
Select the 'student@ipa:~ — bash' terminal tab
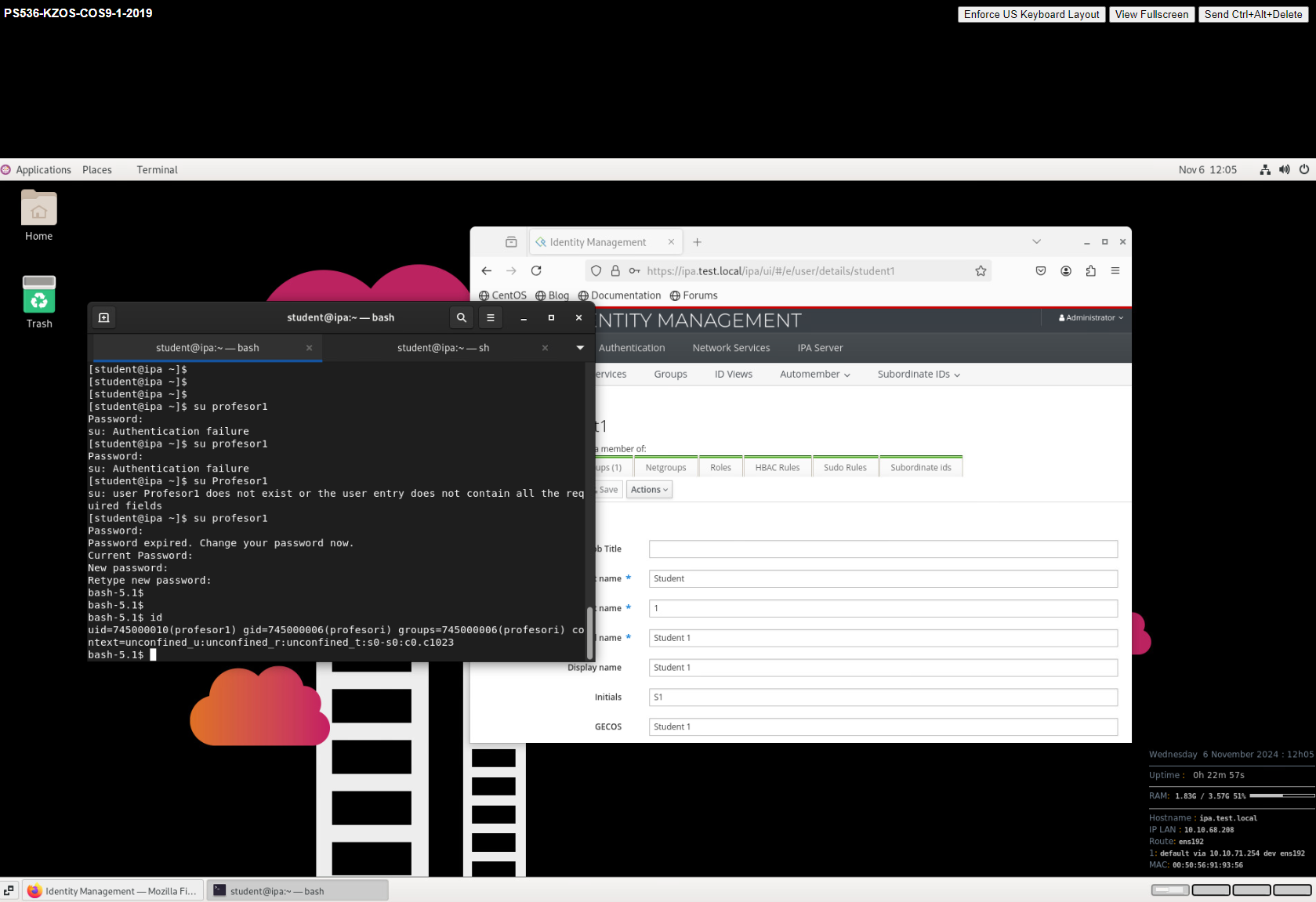(x=208, y=348)
